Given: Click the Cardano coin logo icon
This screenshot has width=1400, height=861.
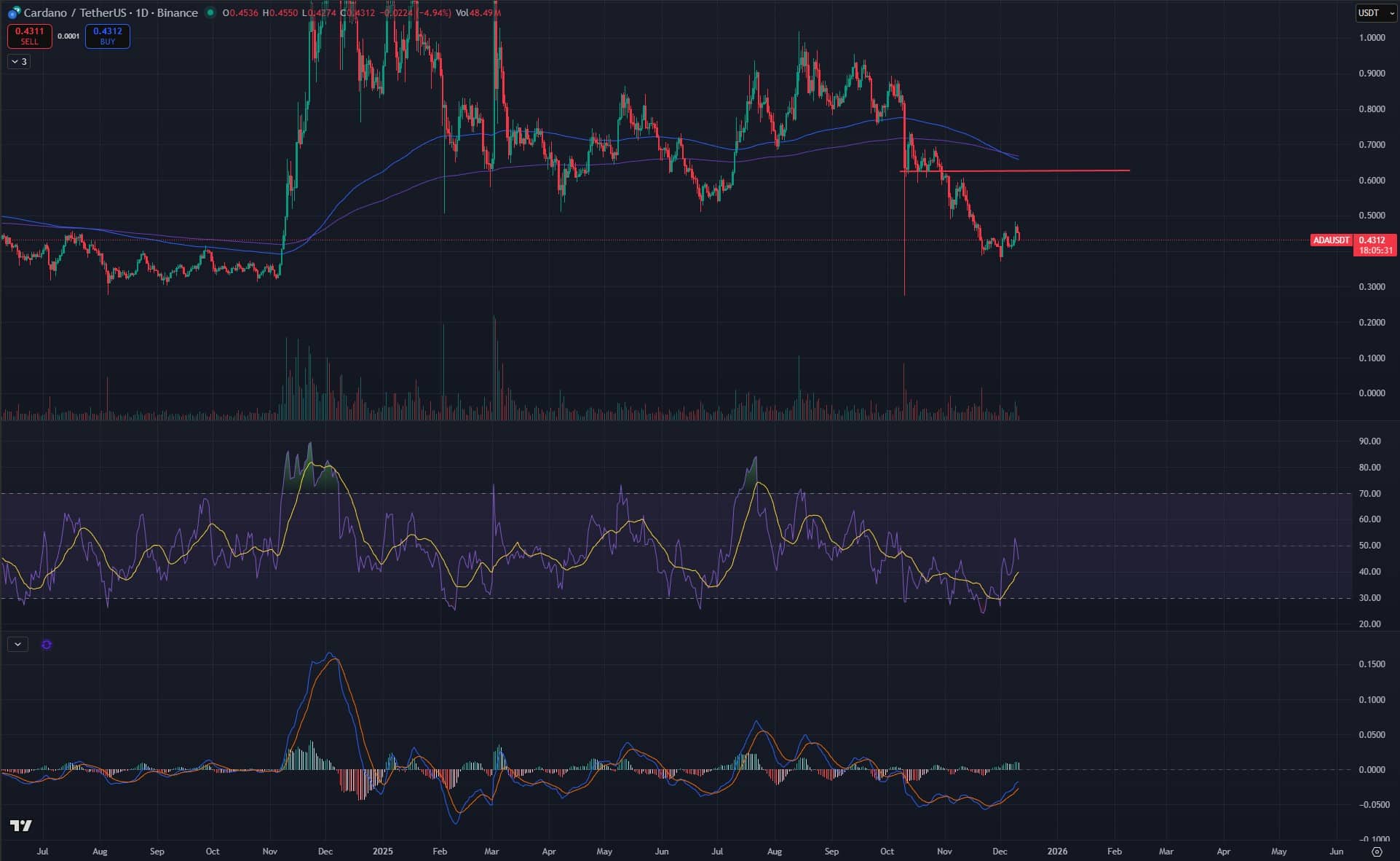Looking at the screenshot, I should (x=14, y=12).
